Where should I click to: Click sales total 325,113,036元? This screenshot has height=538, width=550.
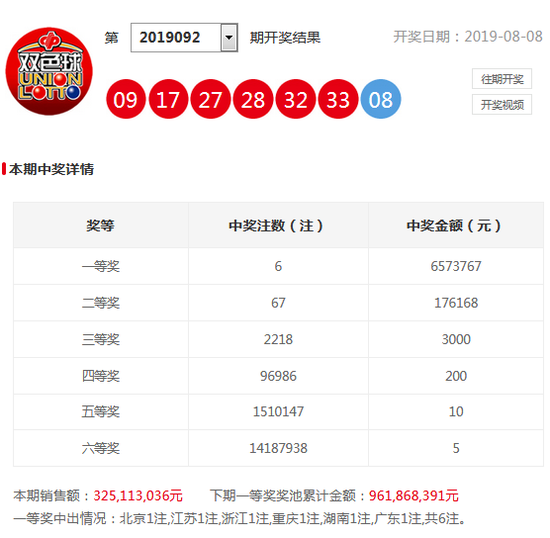click(138, 496)
